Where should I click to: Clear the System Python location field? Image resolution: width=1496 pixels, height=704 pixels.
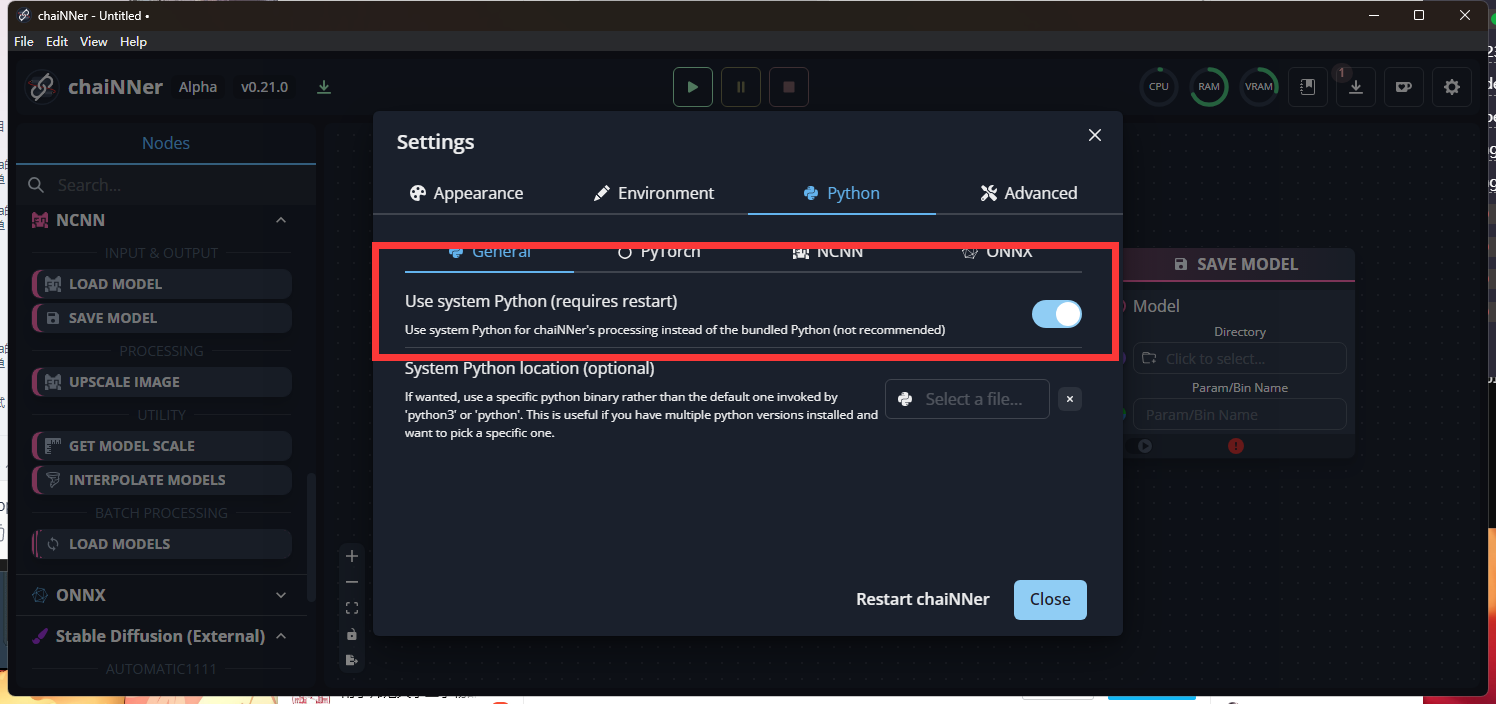[1070, 399]
